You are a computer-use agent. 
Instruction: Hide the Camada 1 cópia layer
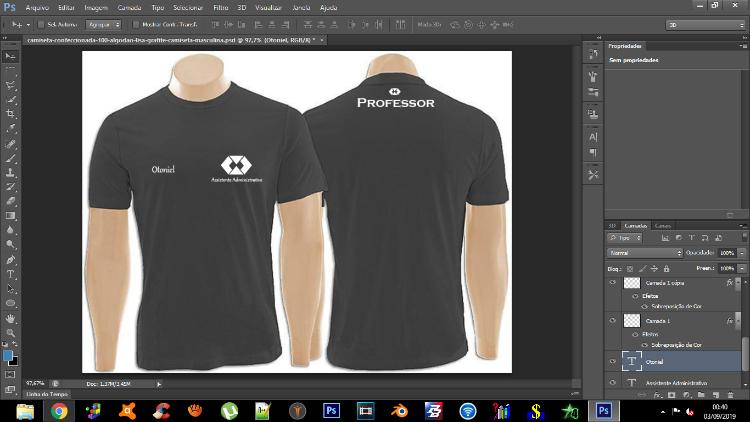(613, 282)
